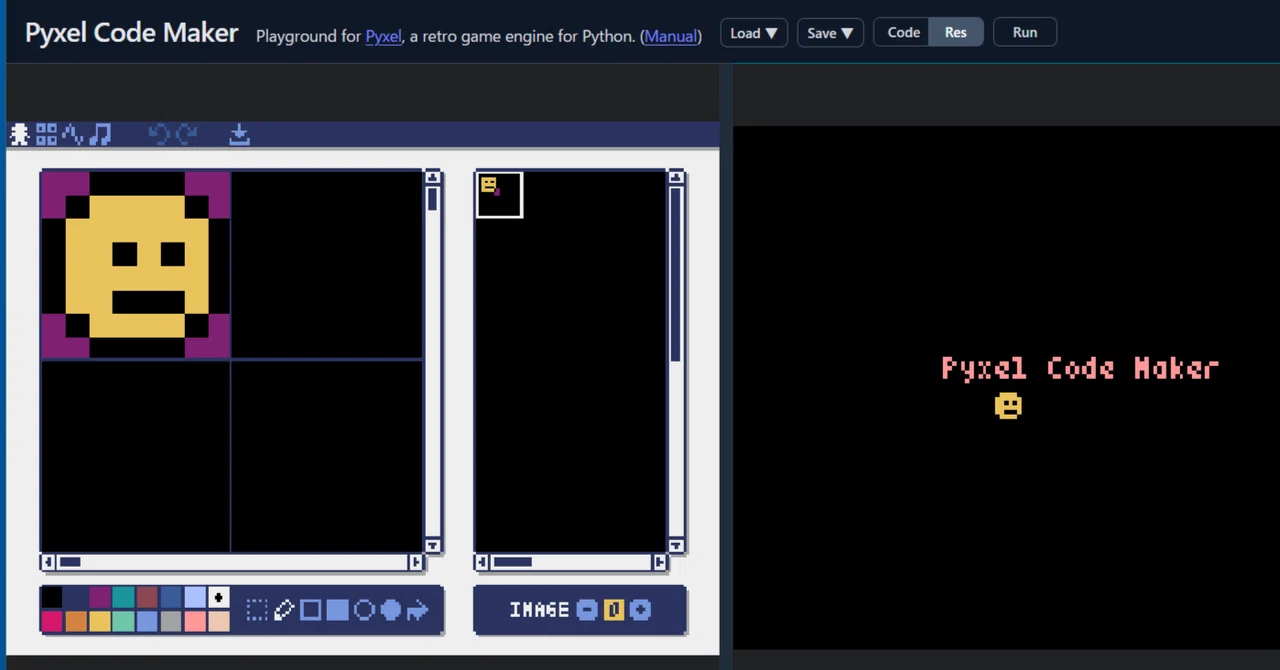
Task: Pick the magenta-red color swatch
Action: (52, 622)
